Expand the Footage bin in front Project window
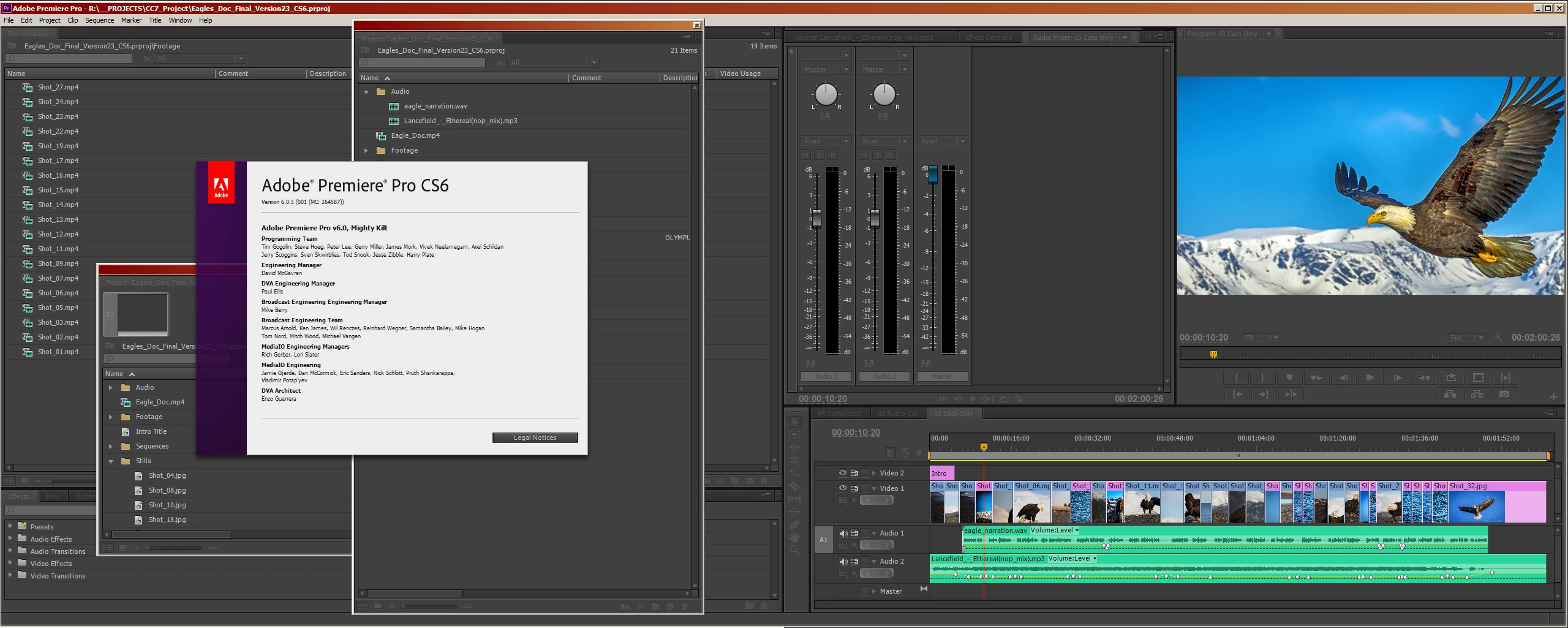The width and height of the screenshot is (1568, 628). [366, 150]
